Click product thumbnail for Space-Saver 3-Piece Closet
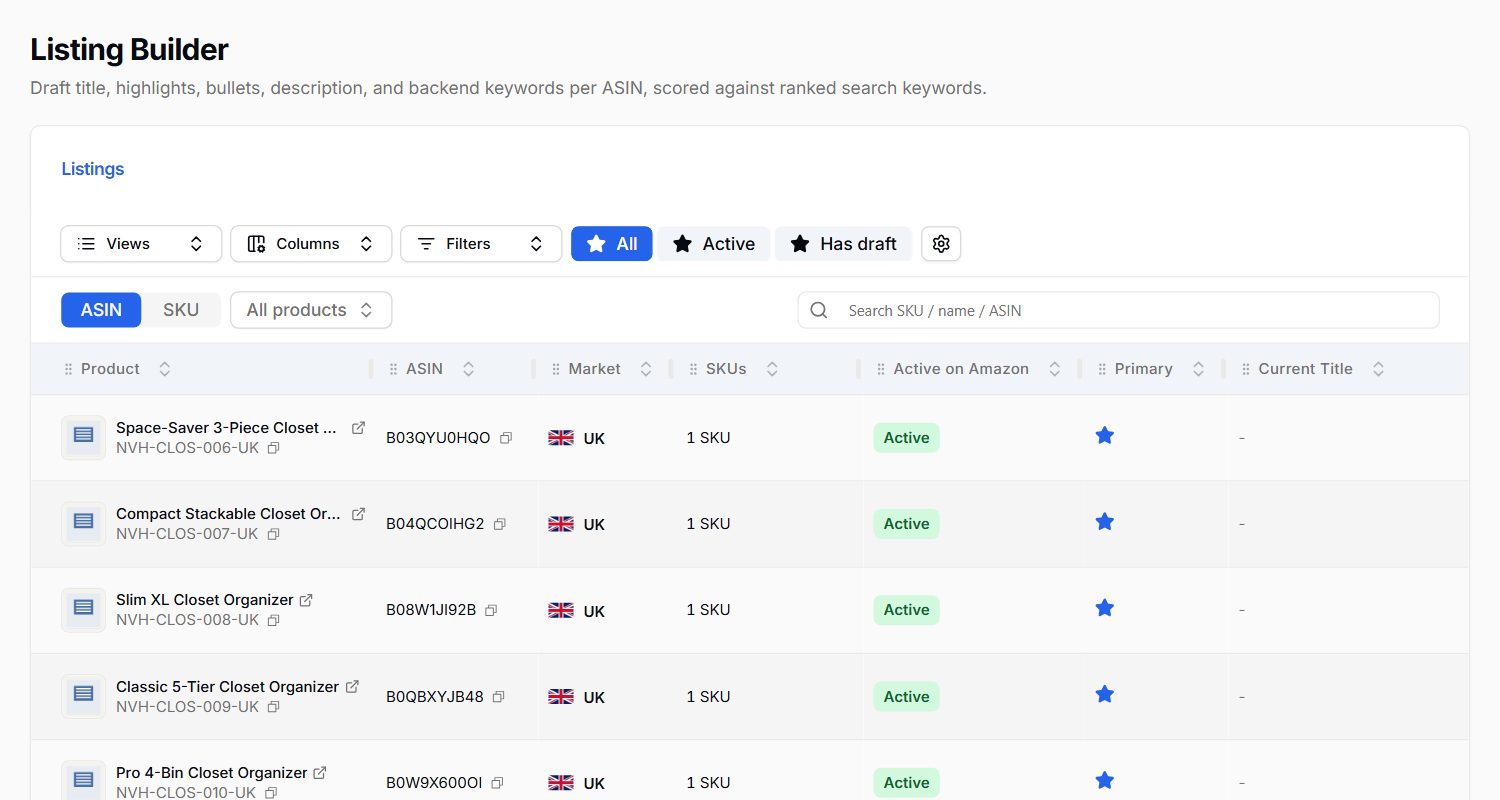The height and width of the screenshot is (800, 1500). tap(84, 438)
